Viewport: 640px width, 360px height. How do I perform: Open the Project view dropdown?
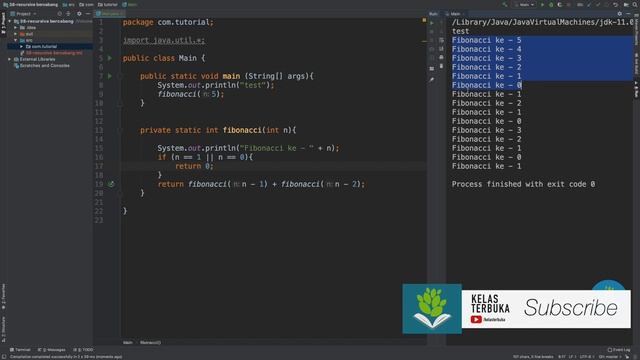(x=24, y=13)
